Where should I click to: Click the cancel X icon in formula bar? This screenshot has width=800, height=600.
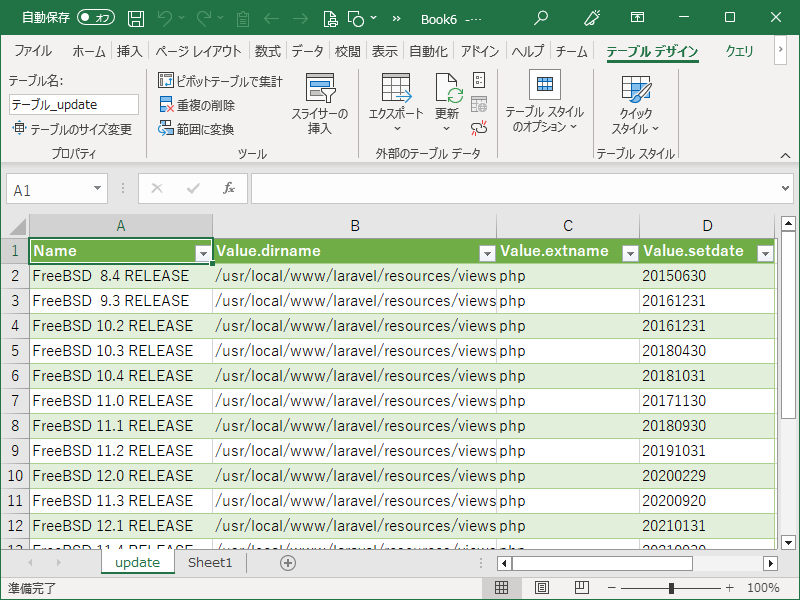coord(157,189)
